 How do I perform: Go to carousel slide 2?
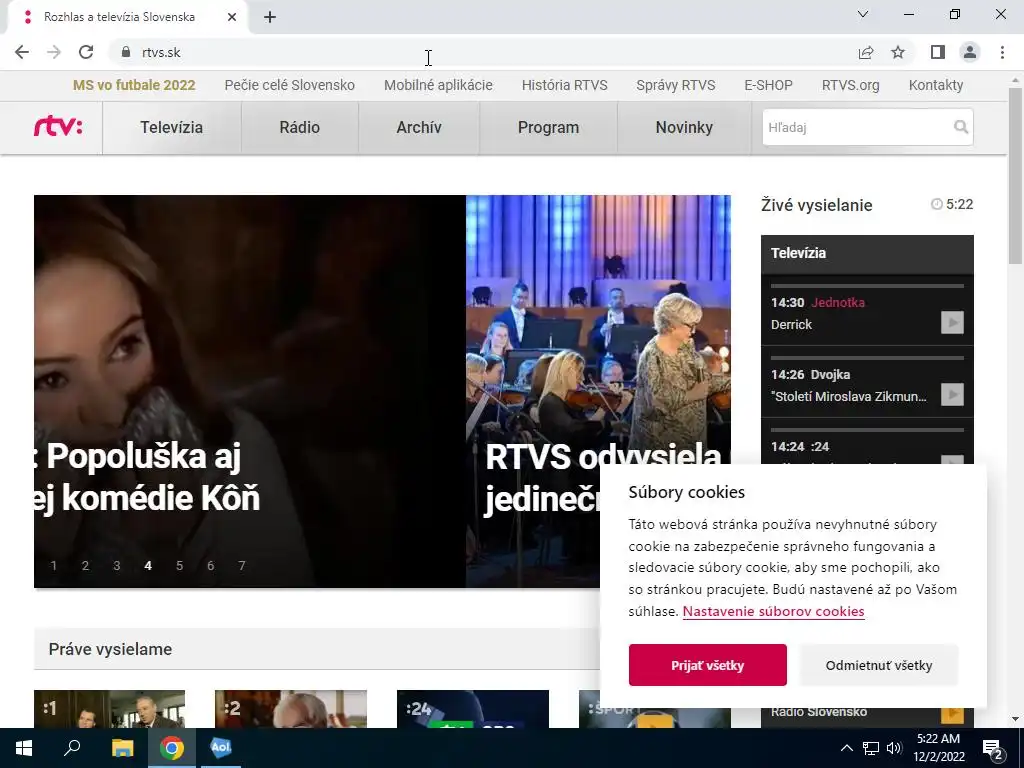pyautogui.click(x=85, y=566)
